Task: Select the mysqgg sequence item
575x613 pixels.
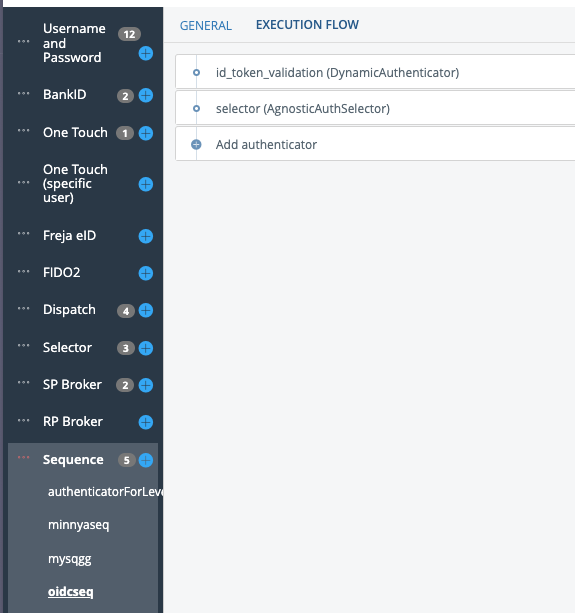Action: [70, 559]
